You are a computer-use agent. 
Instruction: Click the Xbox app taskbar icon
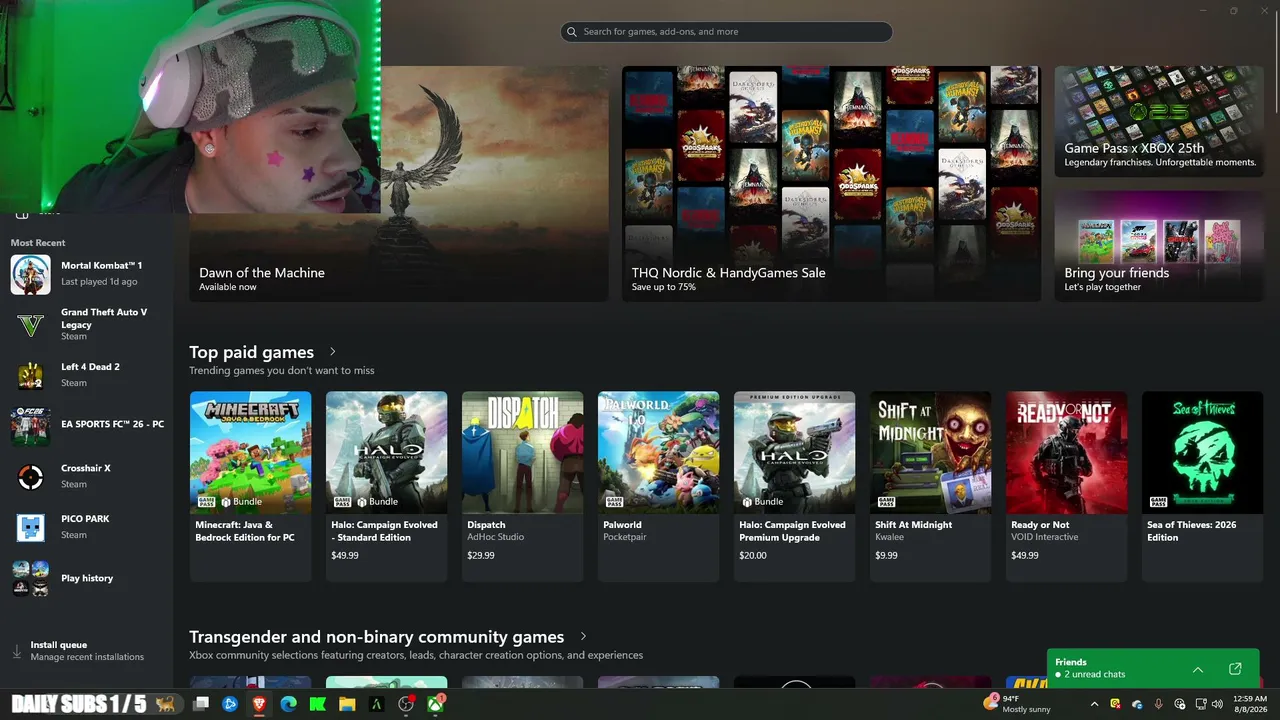[436, 704]
